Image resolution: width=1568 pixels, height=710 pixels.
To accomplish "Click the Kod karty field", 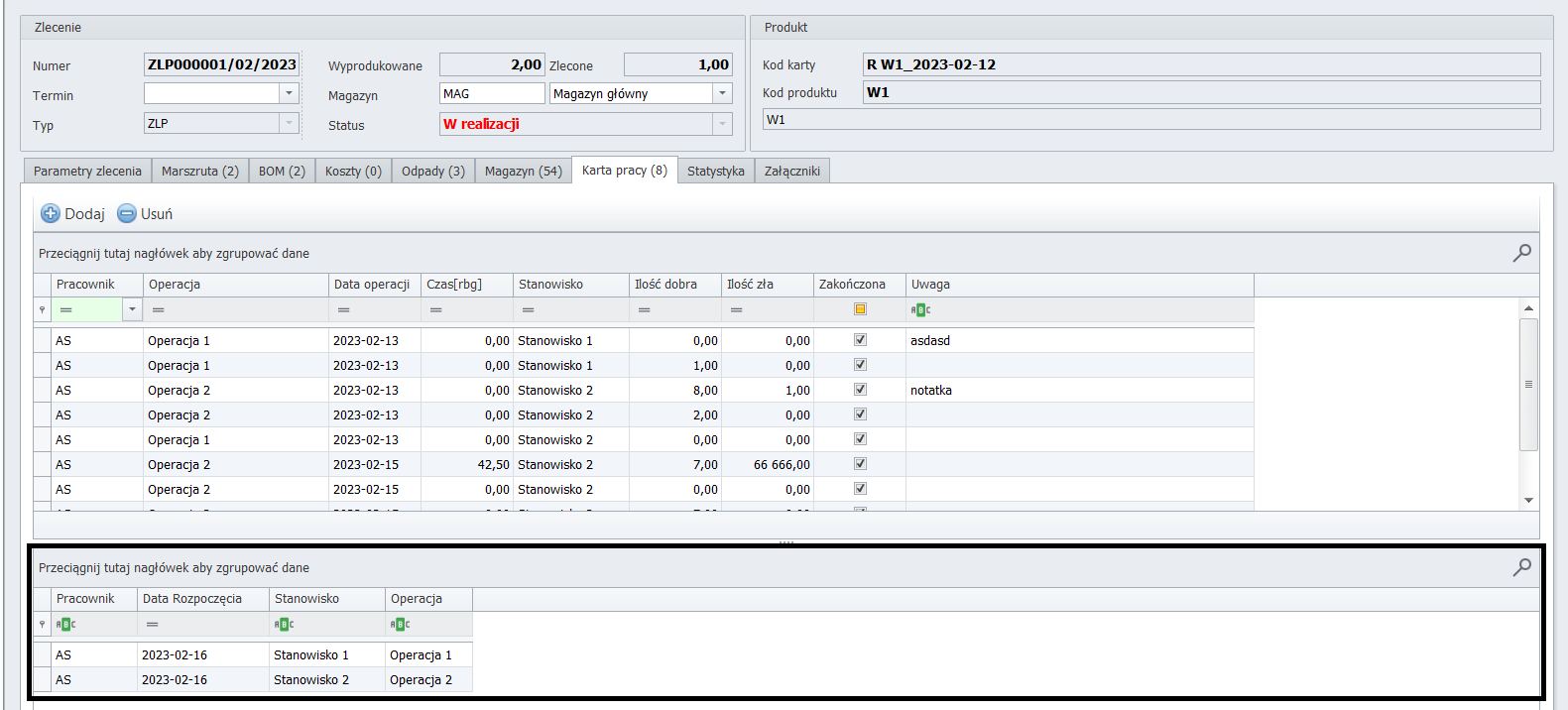I will (x=1201, y=64).
